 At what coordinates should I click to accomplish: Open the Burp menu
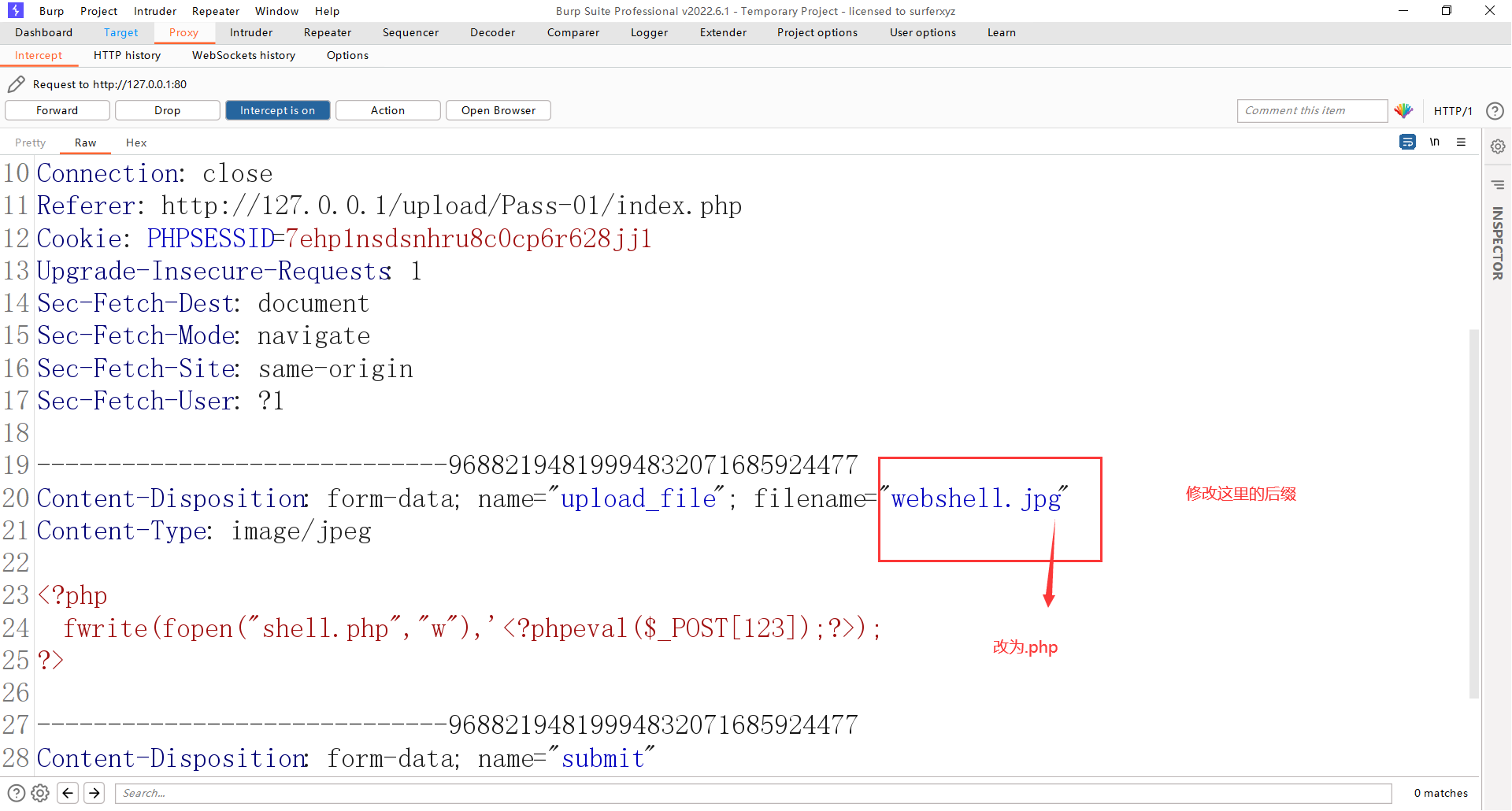pyautogui.click(x=52, y=11)
